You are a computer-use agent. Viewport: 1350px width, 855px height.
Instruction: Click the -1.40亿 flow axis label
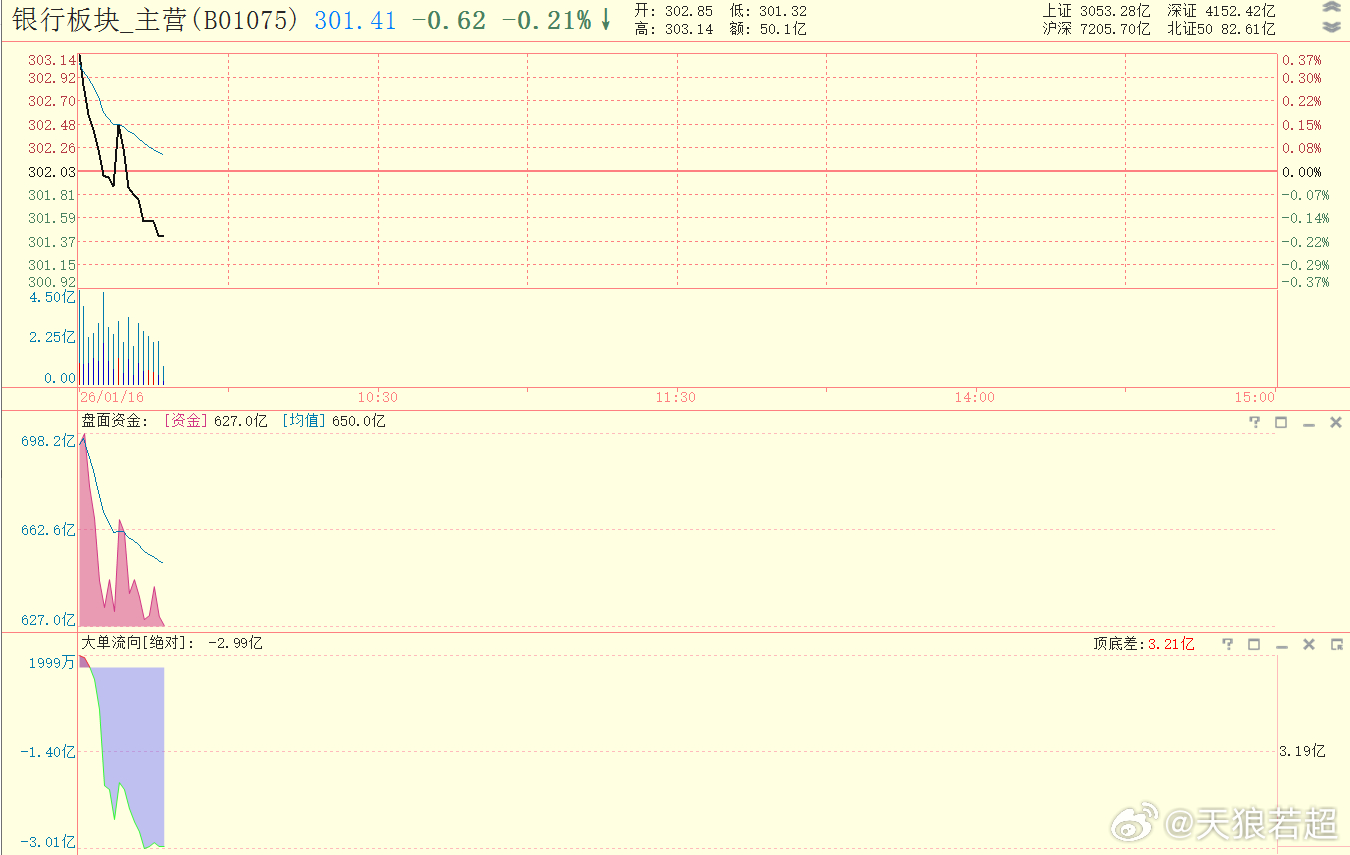coord(48,752)
